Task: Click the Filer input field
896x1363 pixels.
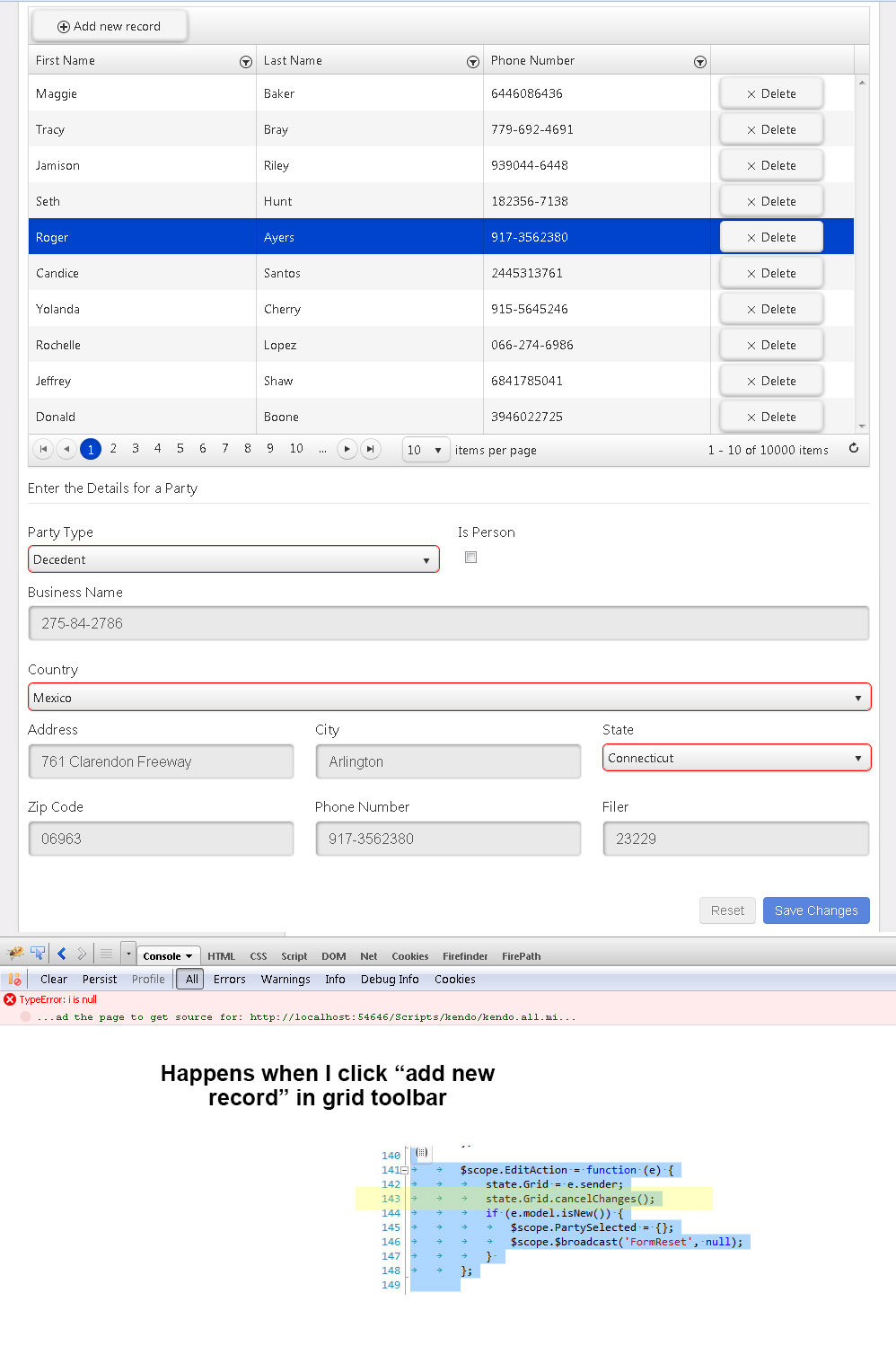Action: coord(736,839)
